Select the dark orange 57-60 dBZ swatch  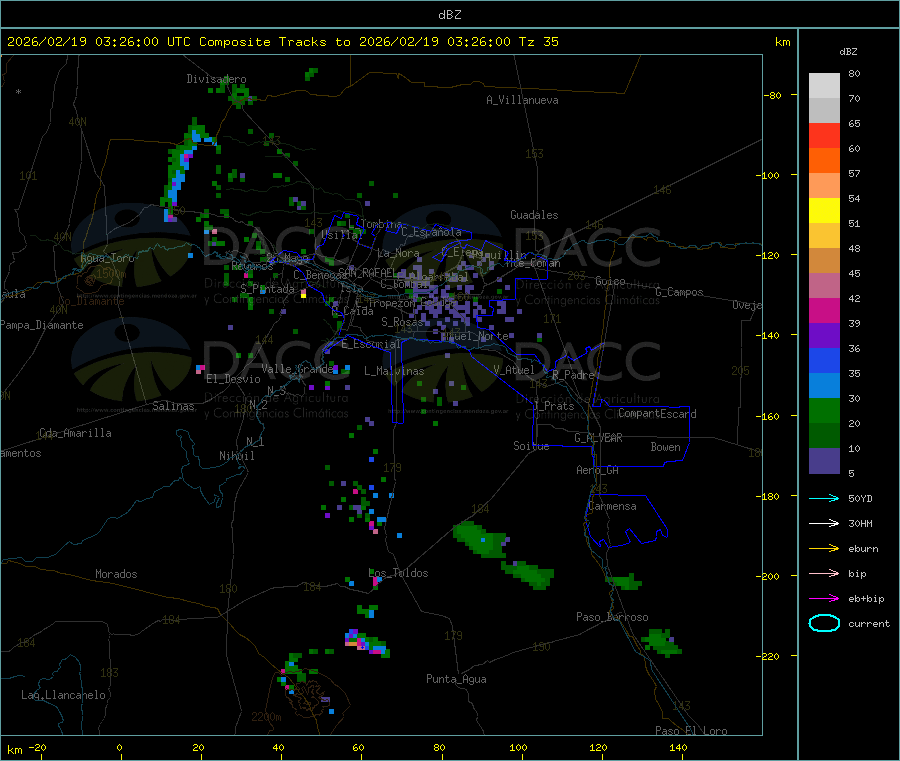pyautogui.click(x=824, y=161)
